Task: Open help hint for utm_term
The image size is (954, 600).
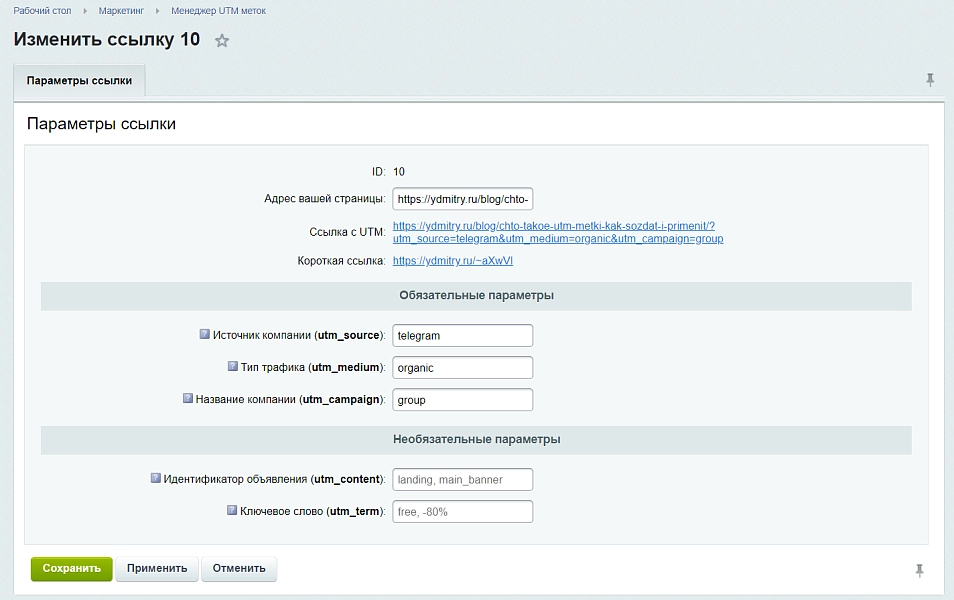Action: (x=232, y=511)
